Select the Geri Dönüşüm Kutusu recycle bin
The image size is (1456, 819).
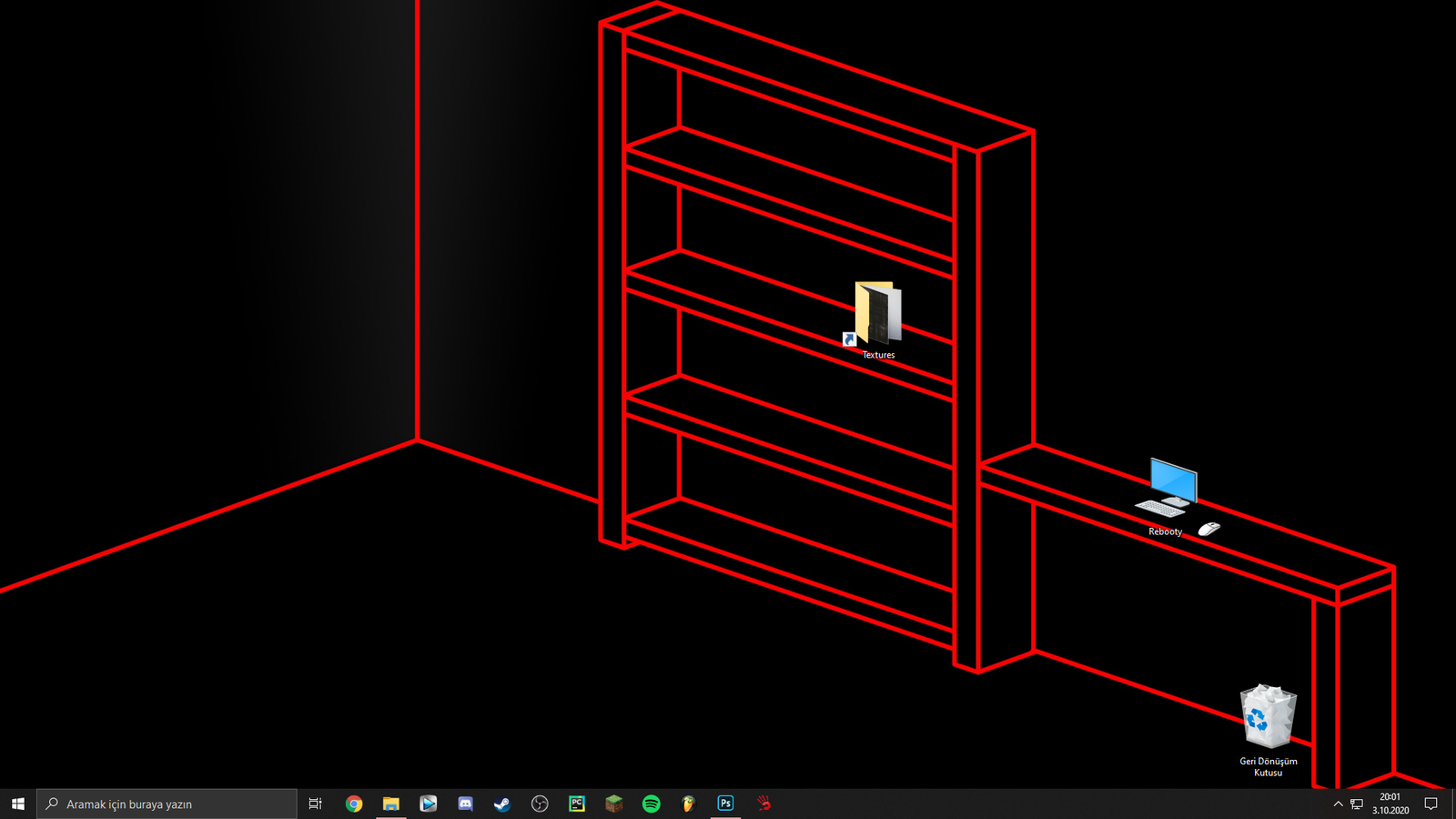(x=1268, y=718)
